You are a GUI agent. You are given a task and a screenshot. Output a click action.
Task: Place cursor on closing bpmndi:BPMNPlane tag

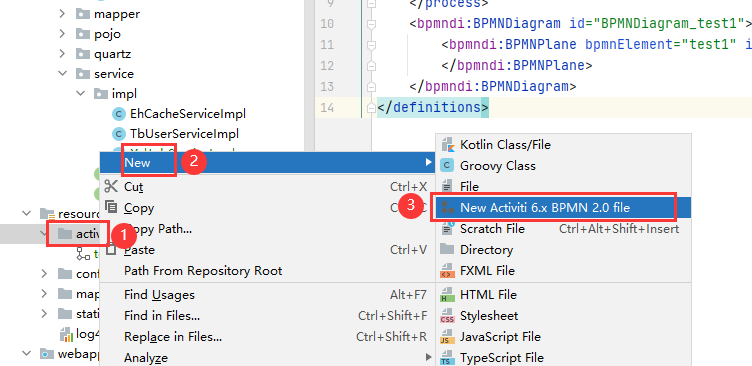point(517,65)
